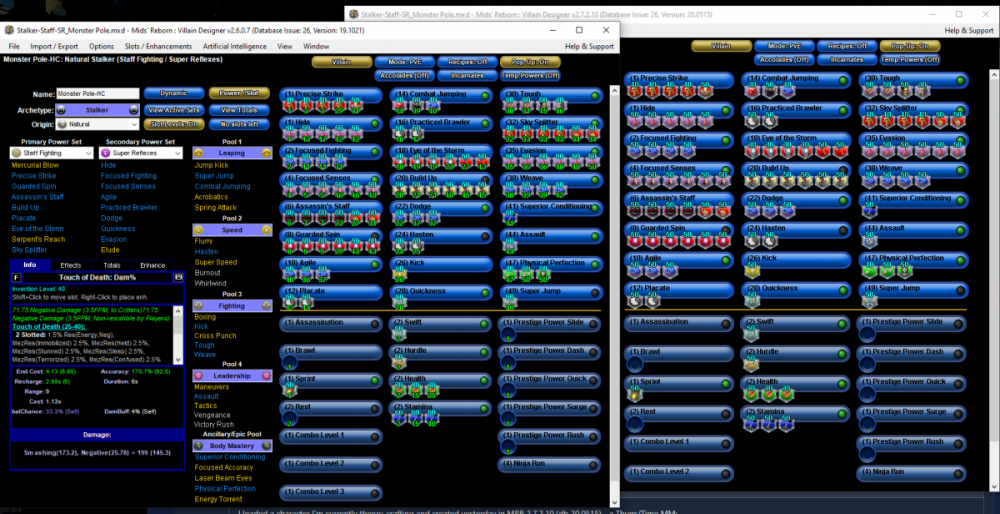Click Assault's enhancement slot in the front window
The image size is (1000, 514).
[x=510, y=247]
